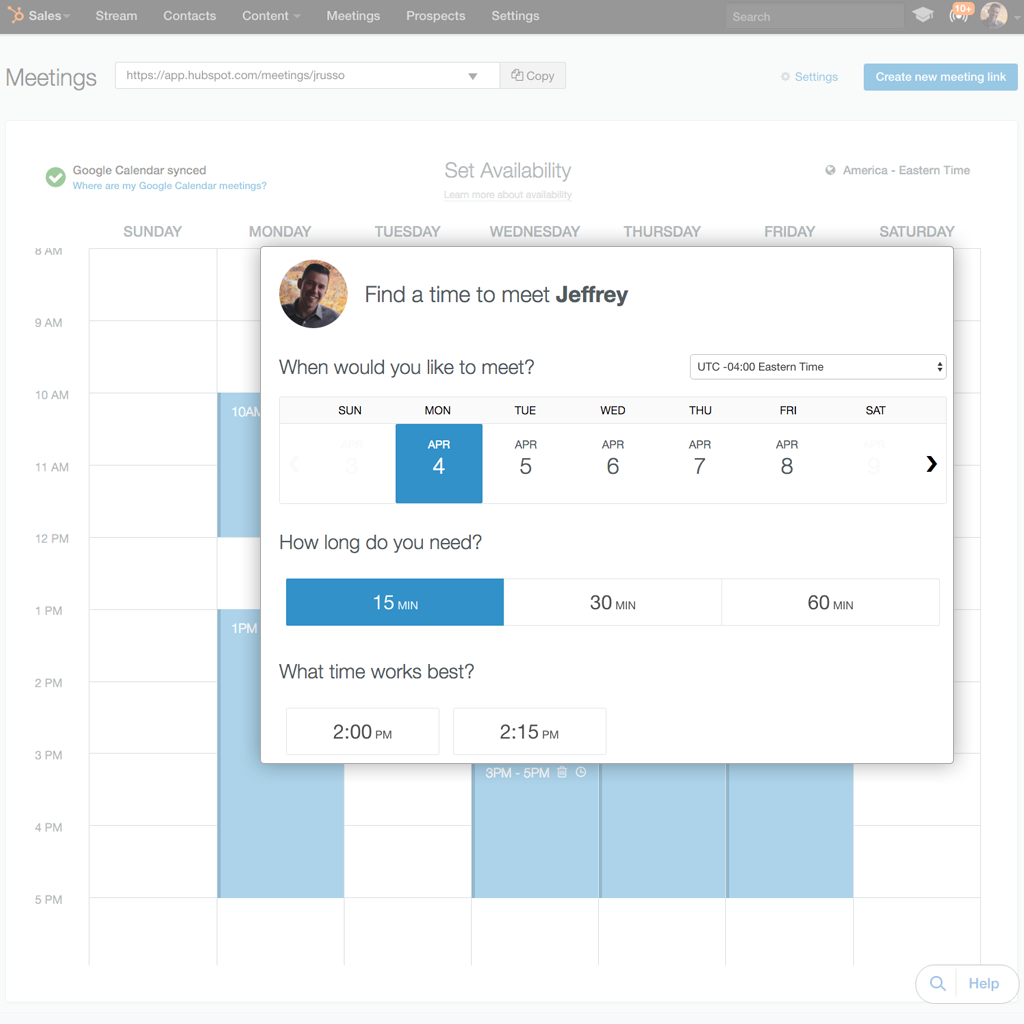This screenshot has height=1024, width=1024.
Task: Open the Prospects menu item
Action: [435, 15]
